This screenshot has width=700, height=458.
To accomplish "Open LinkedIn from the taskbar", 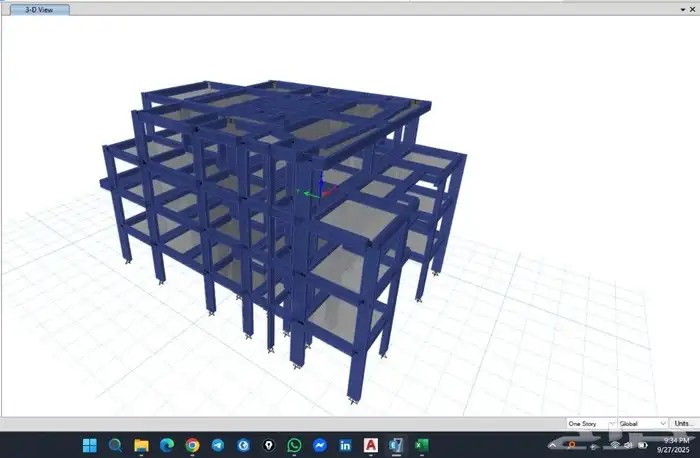I will [x=345, y=445].
